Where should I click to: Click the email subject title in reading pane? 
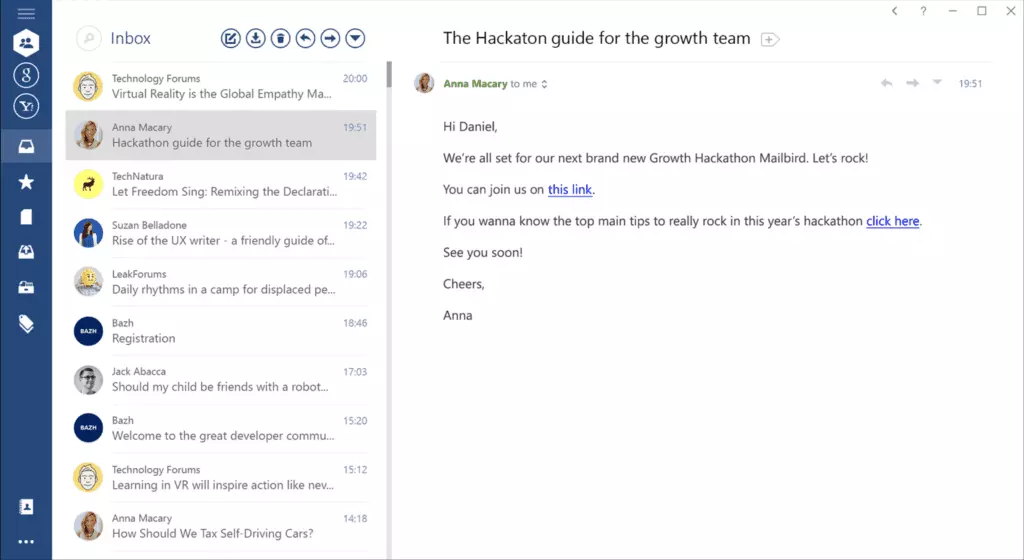tap(596, 39)
